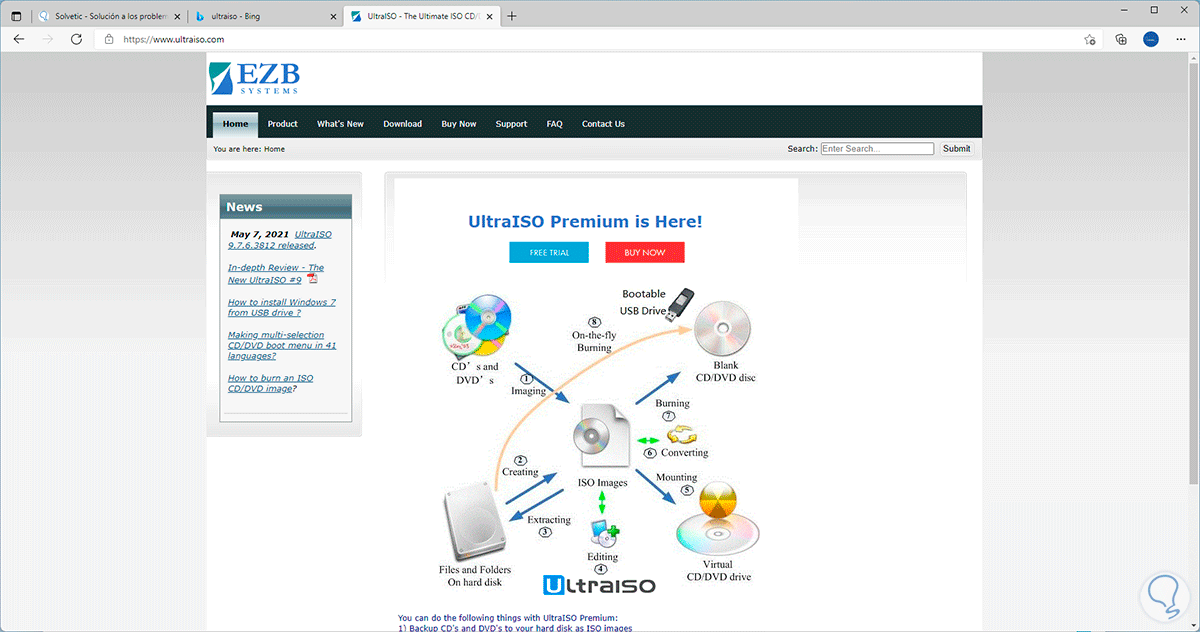Open the Download menu item
The image size is (1200, 632).
(403, 124)
